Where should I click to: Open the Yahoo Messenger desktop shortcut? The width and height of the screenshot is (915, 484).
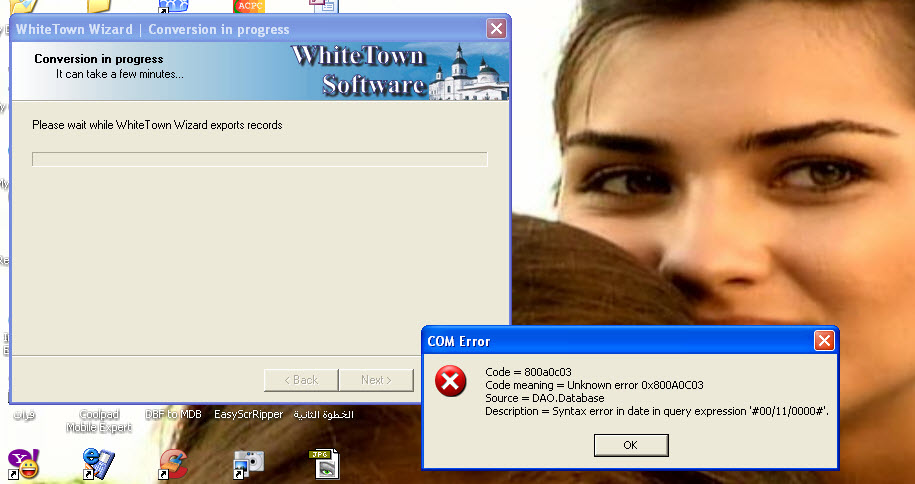click(x=23, y=464)
